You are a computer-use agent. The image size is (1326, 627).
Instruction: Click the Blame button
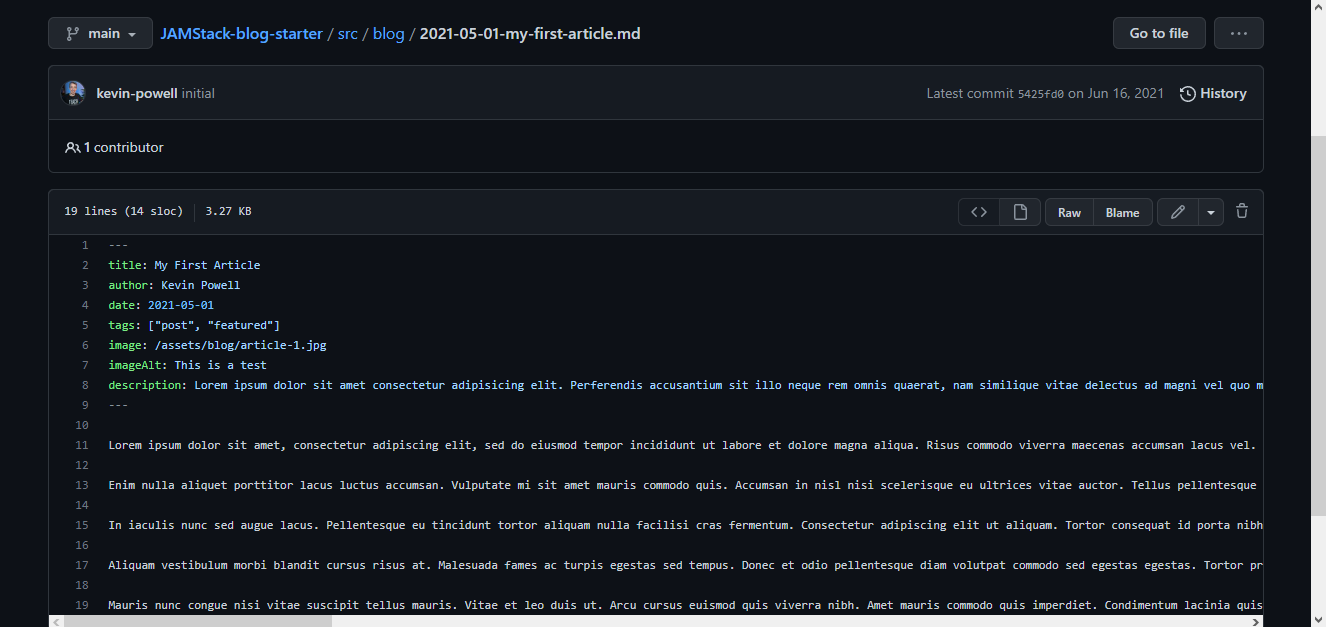click(1122, 212)
